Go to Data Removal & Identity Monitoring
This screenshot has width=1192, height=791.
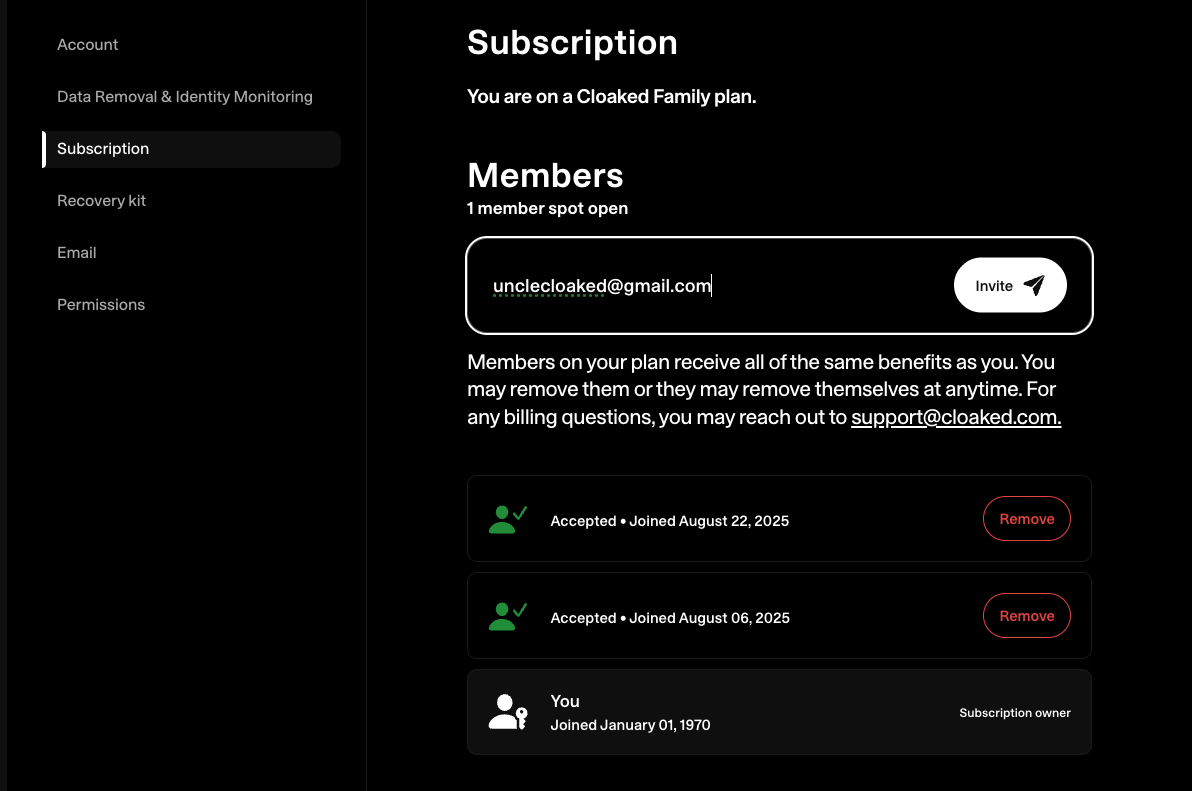pyautogui.click(x=185, y=97)
